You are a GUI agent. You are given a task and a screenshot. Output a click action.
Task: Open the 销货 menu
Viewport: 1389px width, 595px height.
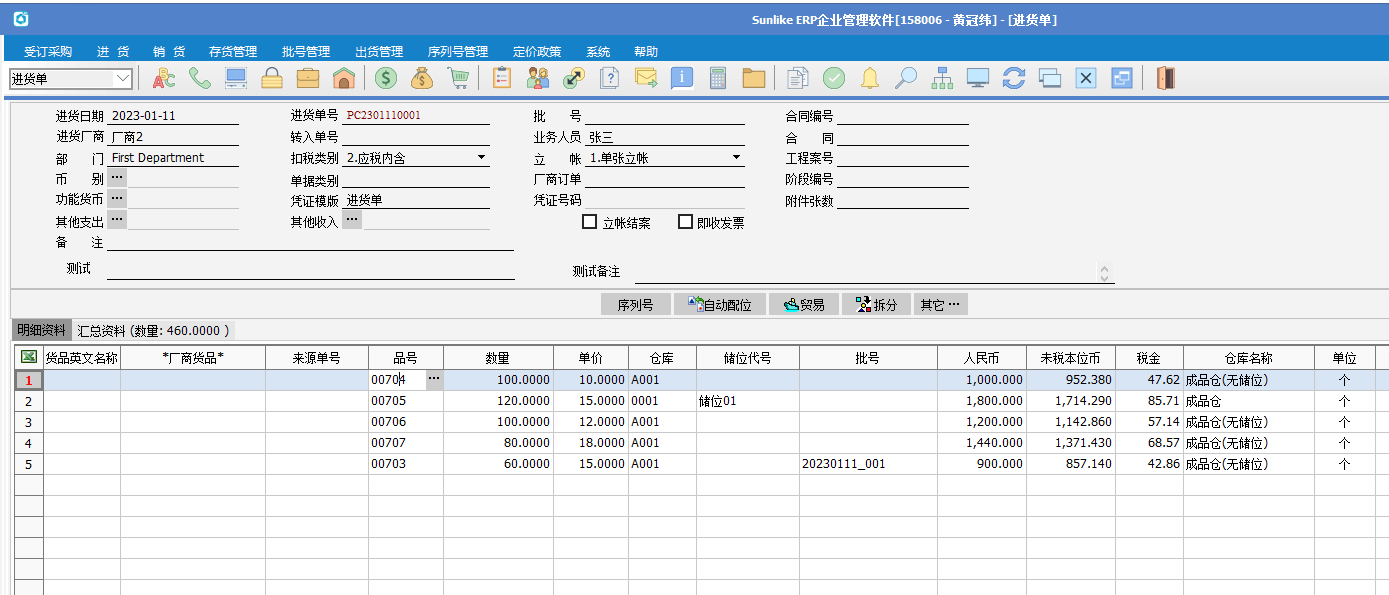pyautogui.click(x=169, y=52)
